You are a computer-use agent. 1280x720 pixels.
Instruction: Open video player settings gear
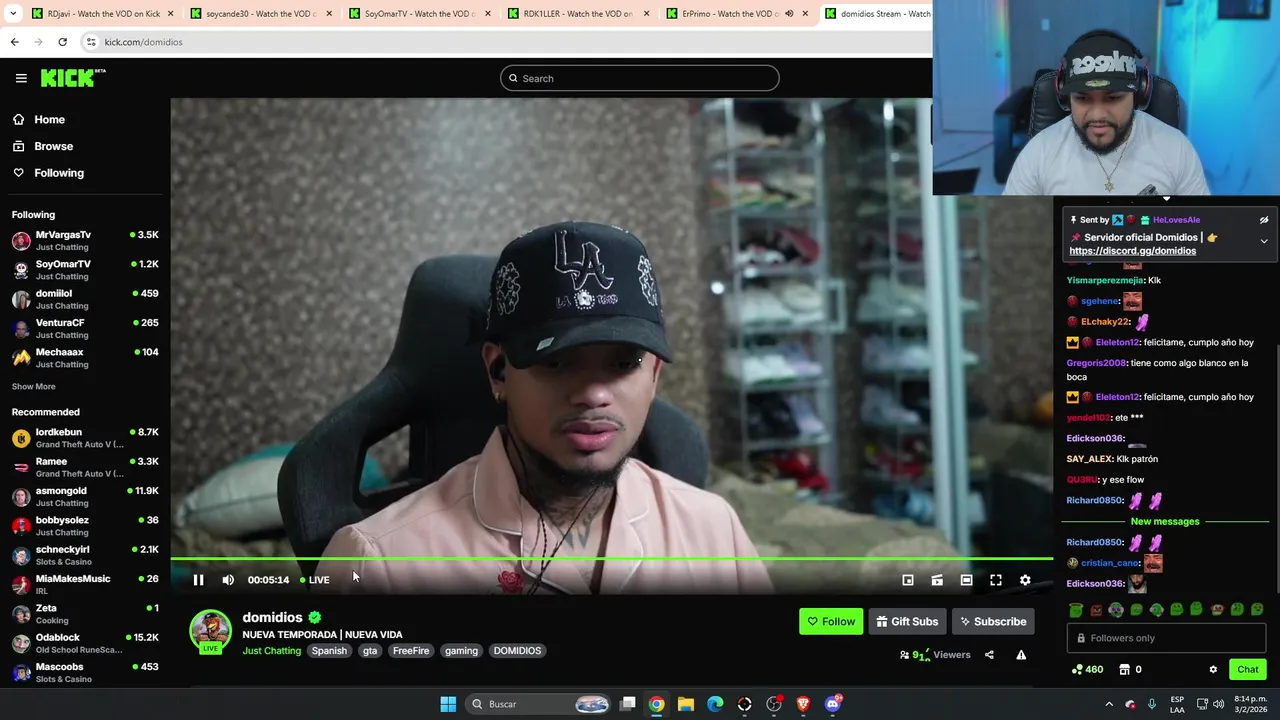1025,580
